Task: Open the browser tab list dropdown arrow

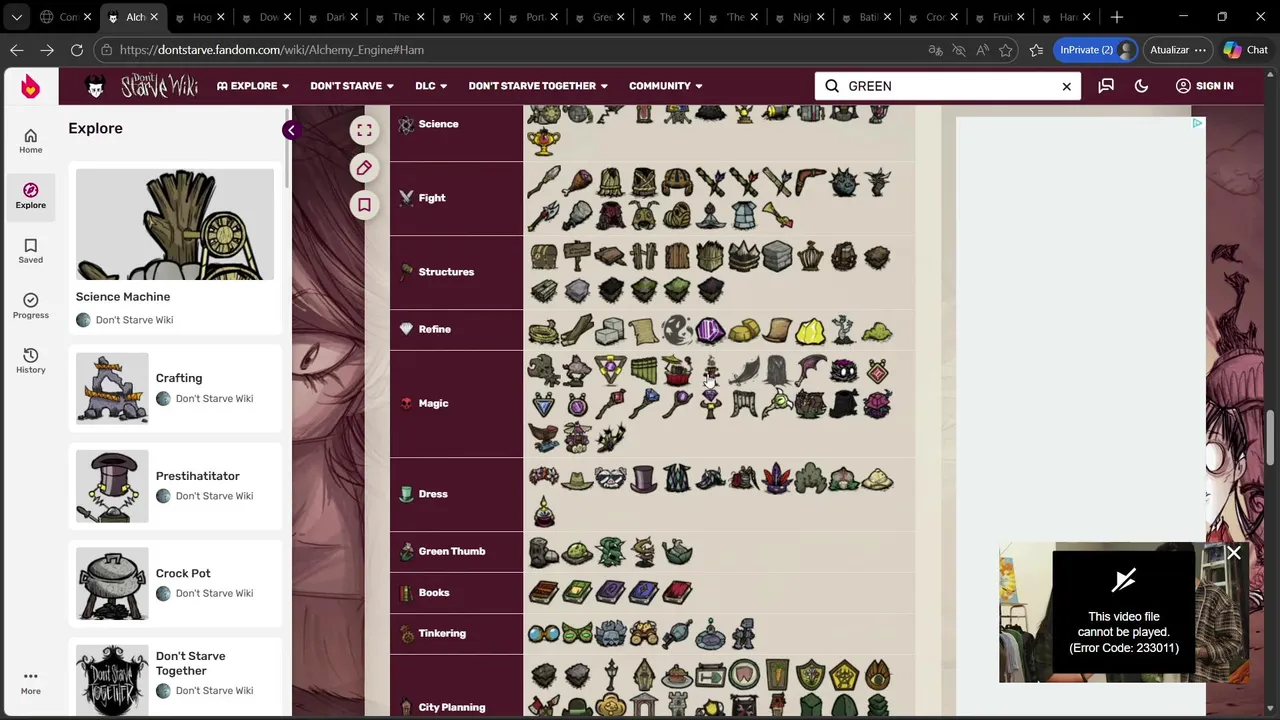Action: 16,17
